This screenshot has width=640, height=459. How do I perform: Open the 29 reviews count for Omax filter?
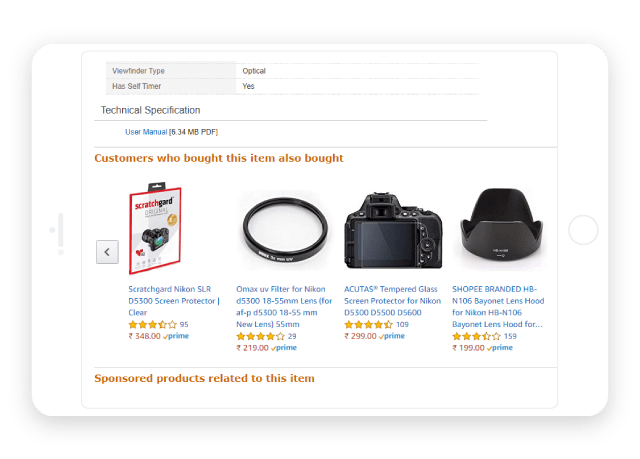click(x=292, y=337)
